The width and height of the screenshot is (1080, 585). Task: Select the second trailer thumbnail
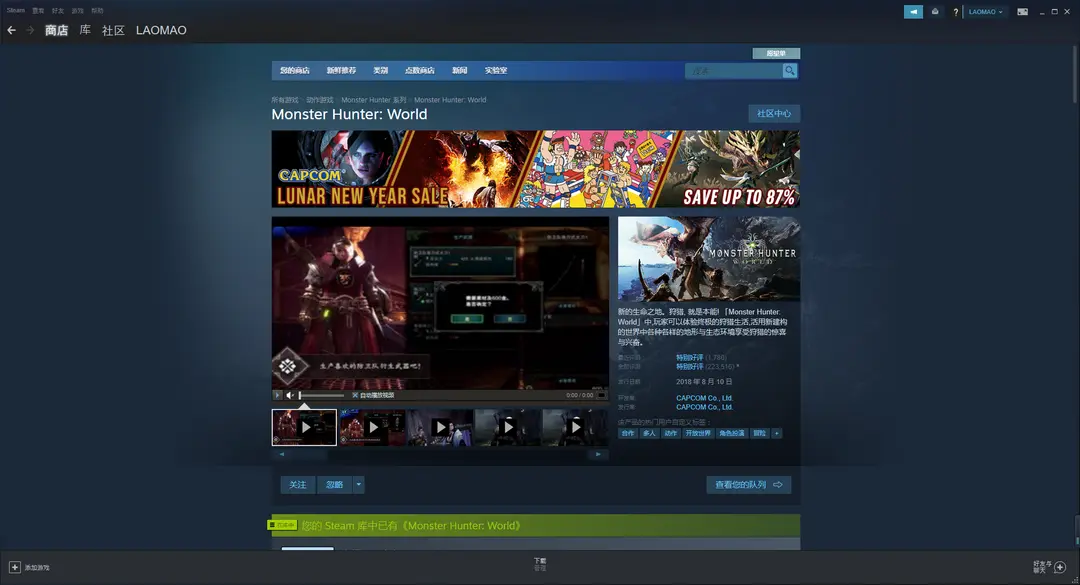pos(372,427)
